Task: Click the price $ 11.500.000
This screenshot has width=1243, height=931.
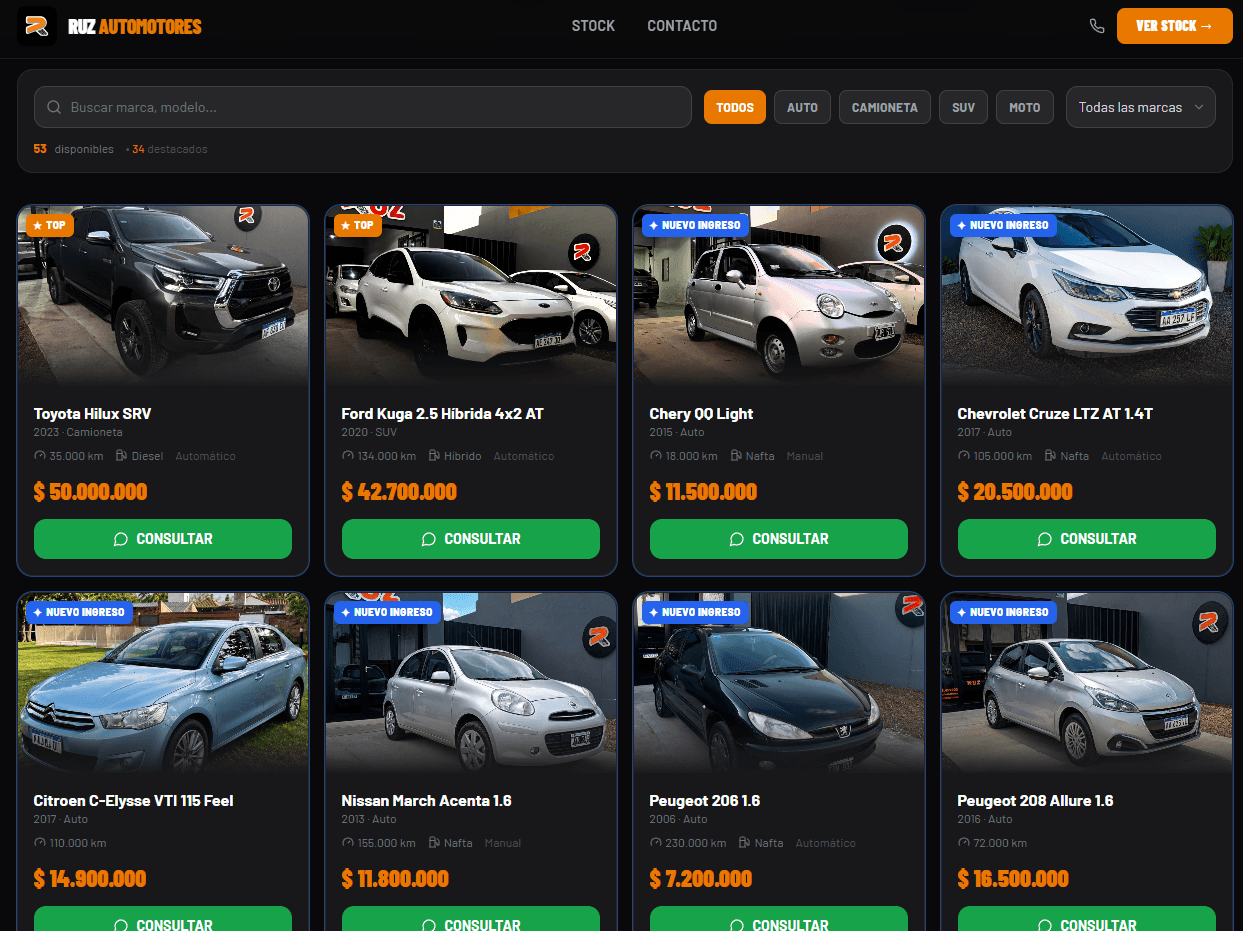Action: point(703,492)
